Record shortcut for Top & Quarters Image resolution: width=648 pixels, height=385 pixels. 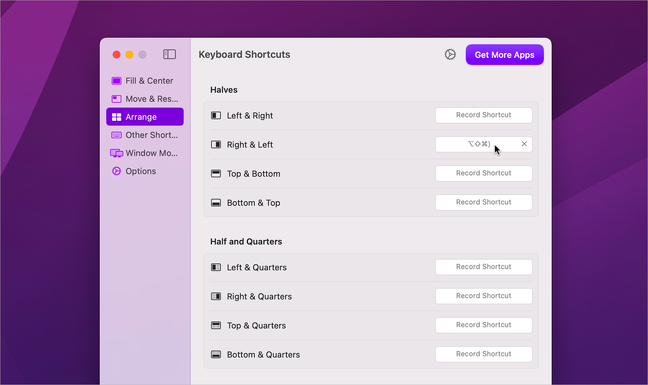(484, 325)
